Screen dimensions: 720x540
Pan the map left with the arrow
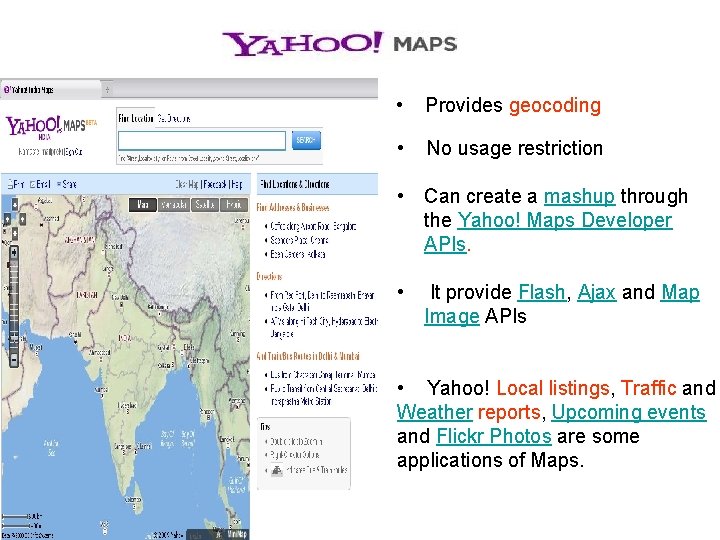click(6, 219)
